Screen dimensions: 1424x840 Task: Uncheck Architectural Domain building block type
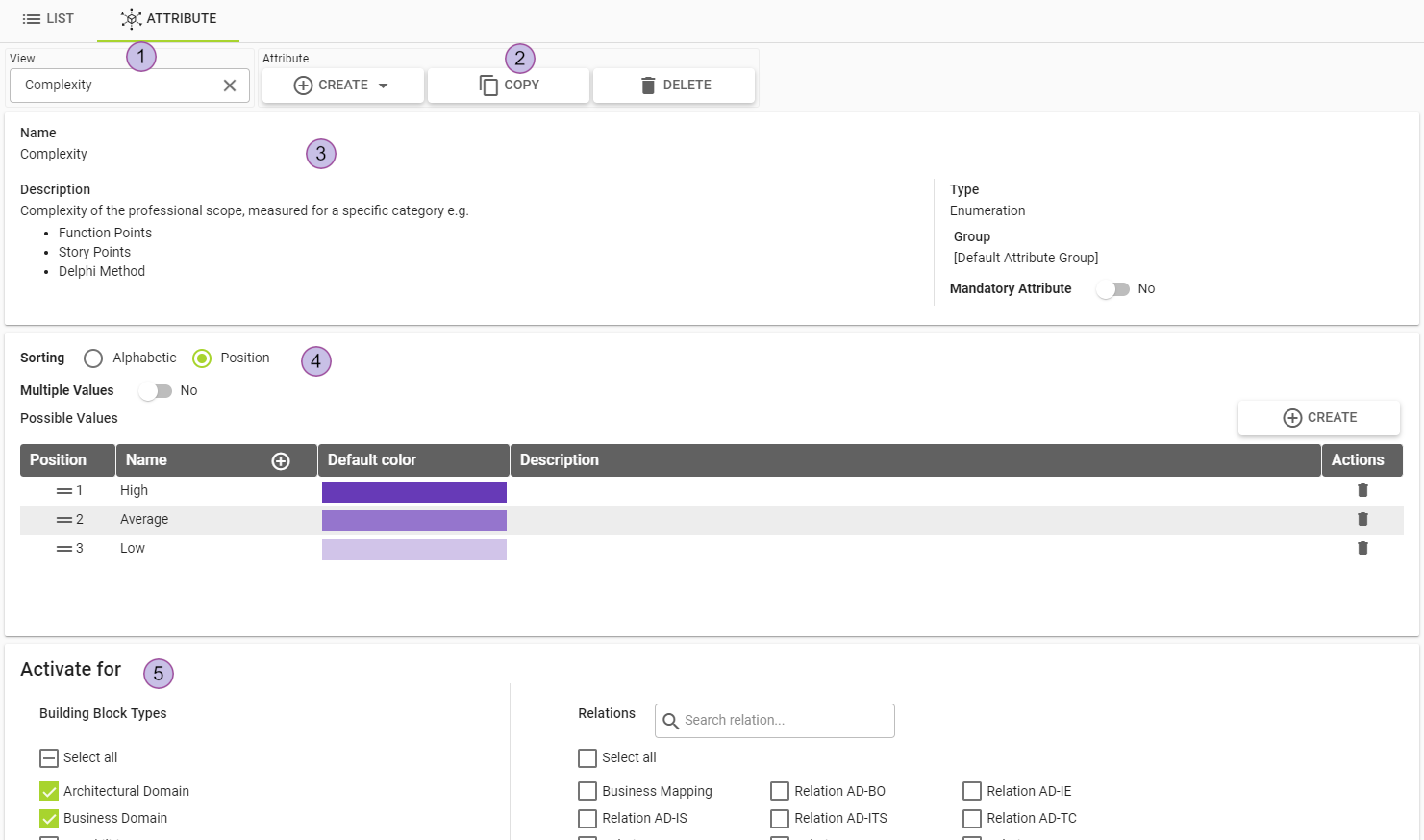coord(49,791)
